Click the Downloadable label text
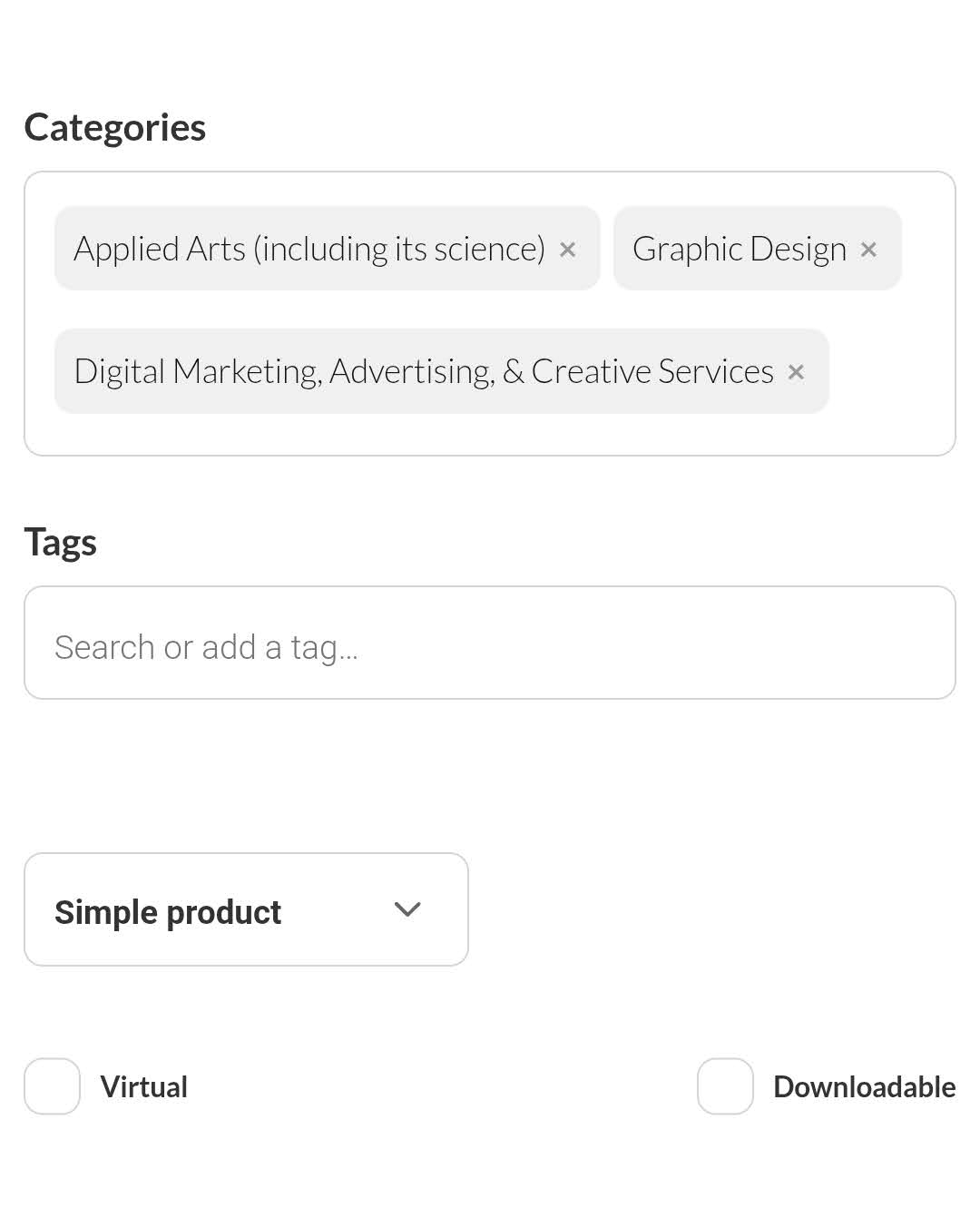Screen dimensions: 980x1208 click(x=864, y=1086)
